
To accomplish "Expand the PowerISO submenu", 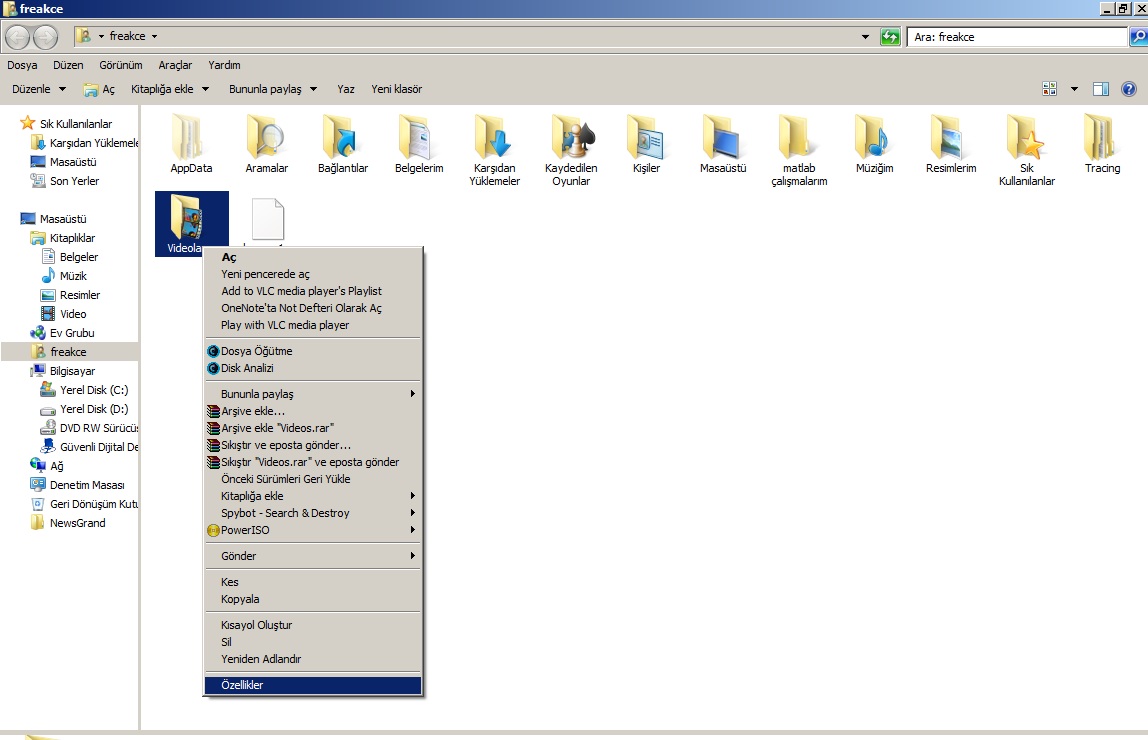I will point(315,530).
